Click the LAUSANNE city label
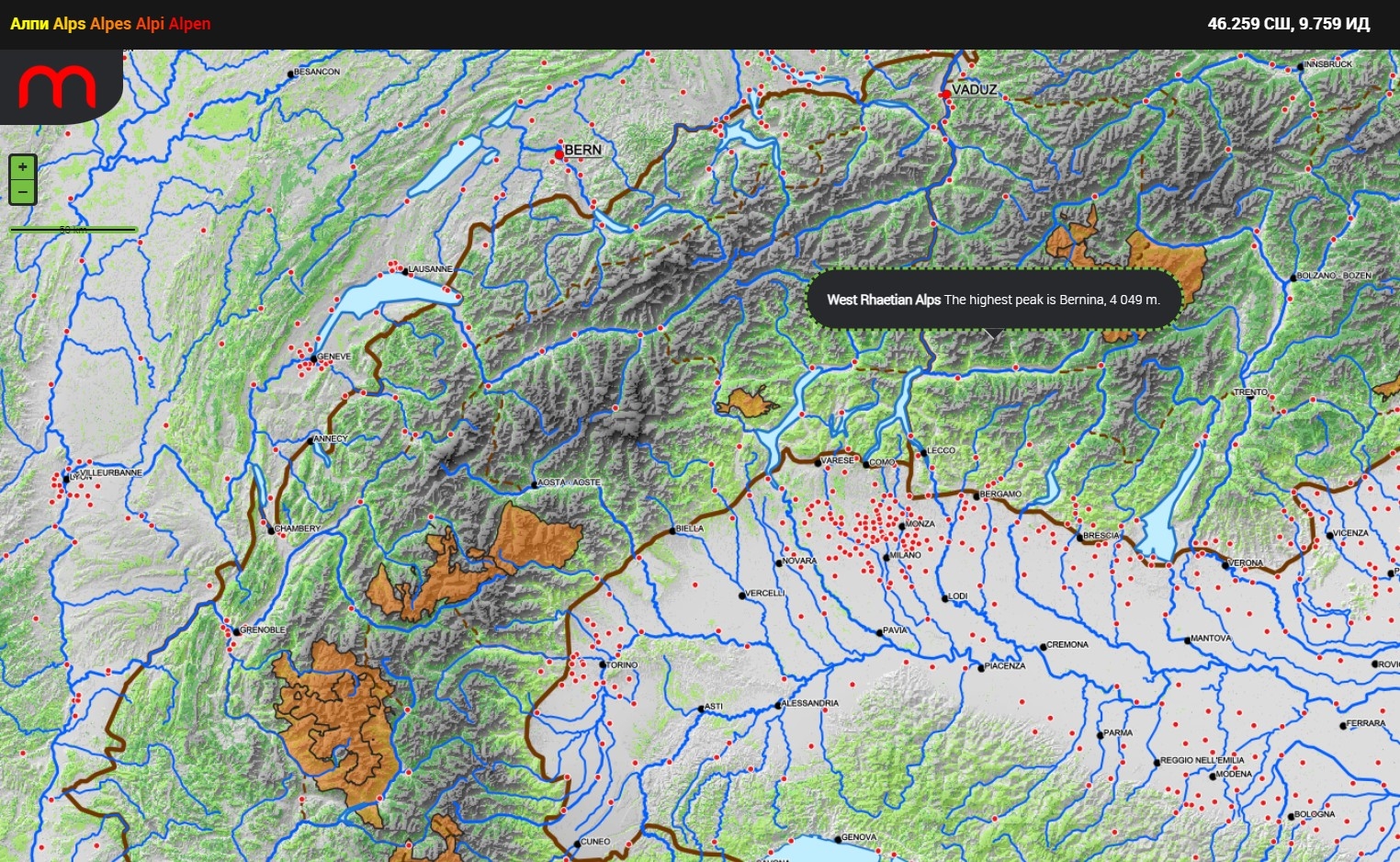 pos(430,269)
